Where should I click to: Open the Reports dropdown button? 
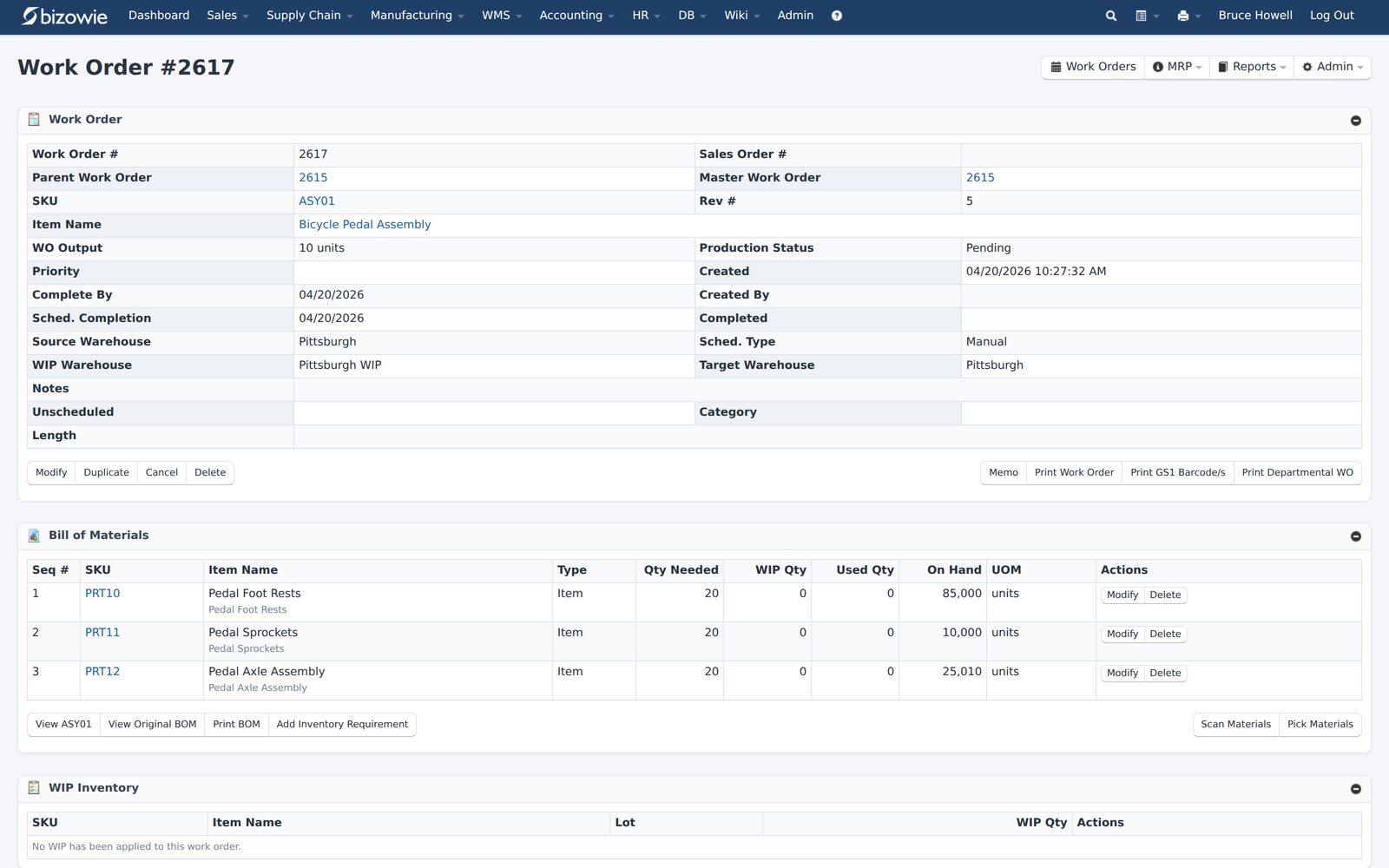click(x=1251, y=67)
